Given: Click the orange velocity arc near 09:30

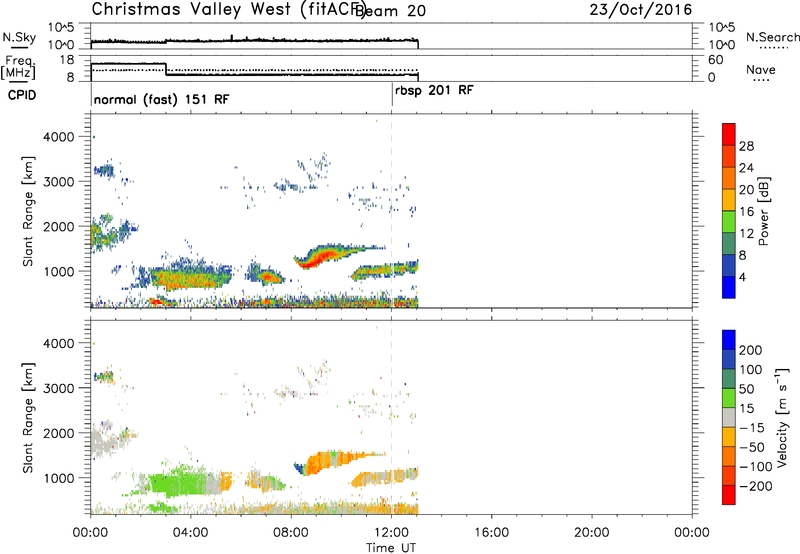Looking at the screenshot, I should pyautogui.click(x=327, y=462).
